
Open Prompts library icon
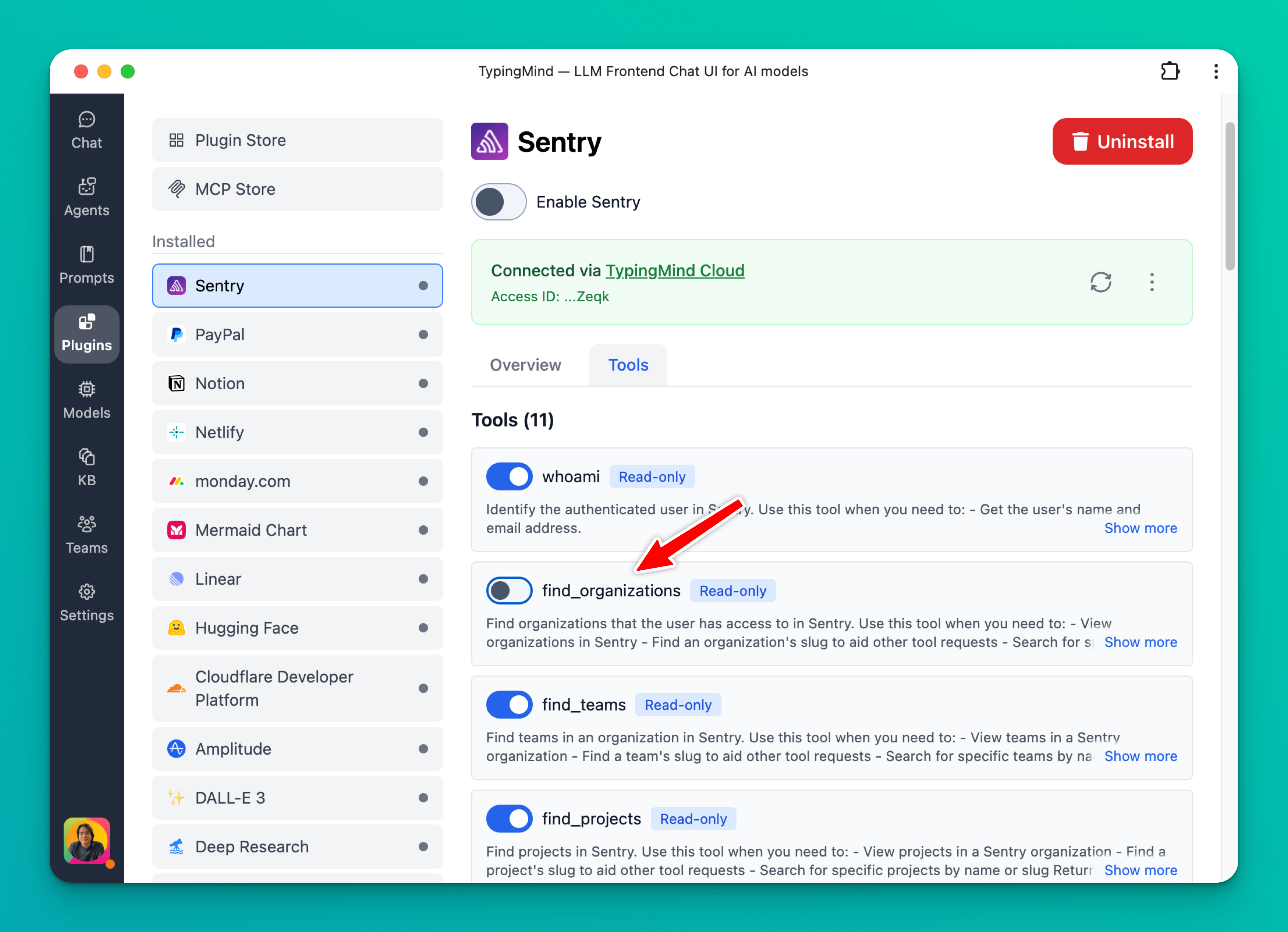pos(86,265)
